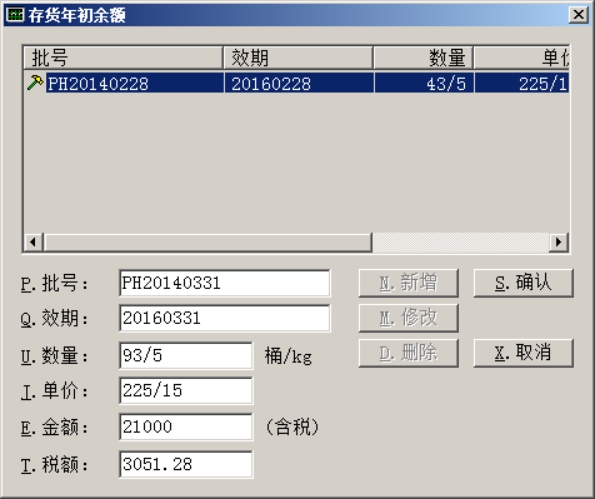Image resolution: width=595 pixels, height=499 pixels.
Task: Click the N.新增 button
Action: click(x=409, y=283)
